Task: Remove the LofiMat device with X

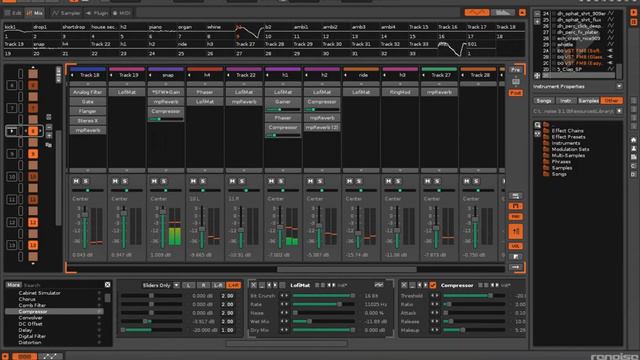Action: point(253,285)
